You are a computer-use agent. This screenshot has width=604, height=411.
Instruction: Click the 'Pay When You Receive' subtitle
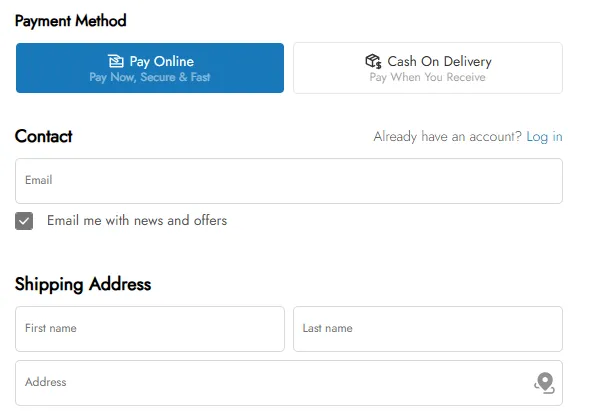(428, 77)
